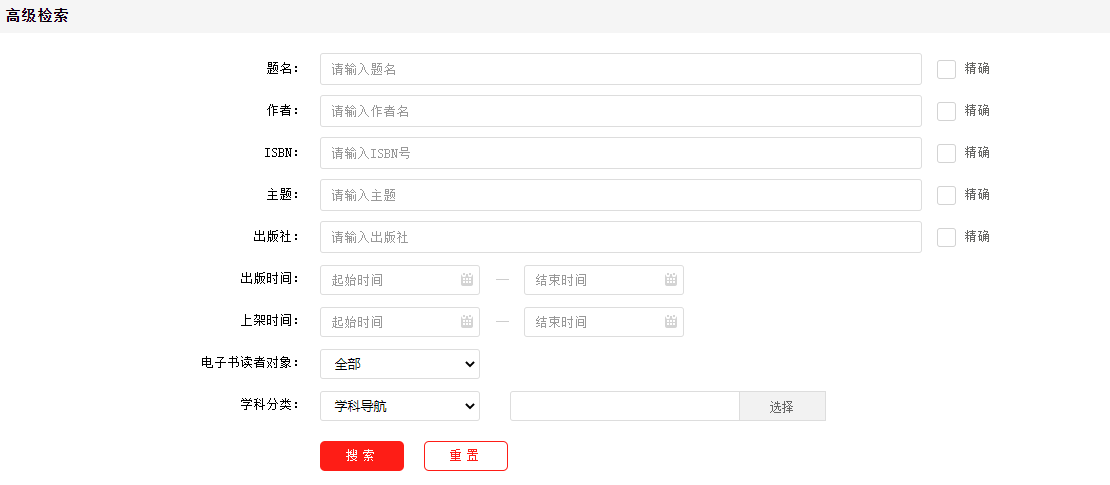Click the 重置 button
The width and height of the screenshot is (1110, 485).
465,456
